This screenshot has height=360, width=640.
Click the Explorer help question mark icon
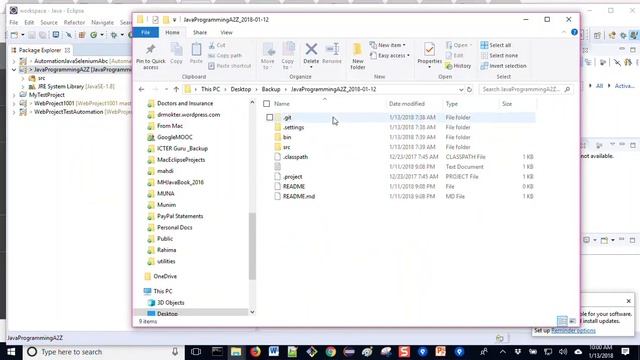(x=574, y=32)
